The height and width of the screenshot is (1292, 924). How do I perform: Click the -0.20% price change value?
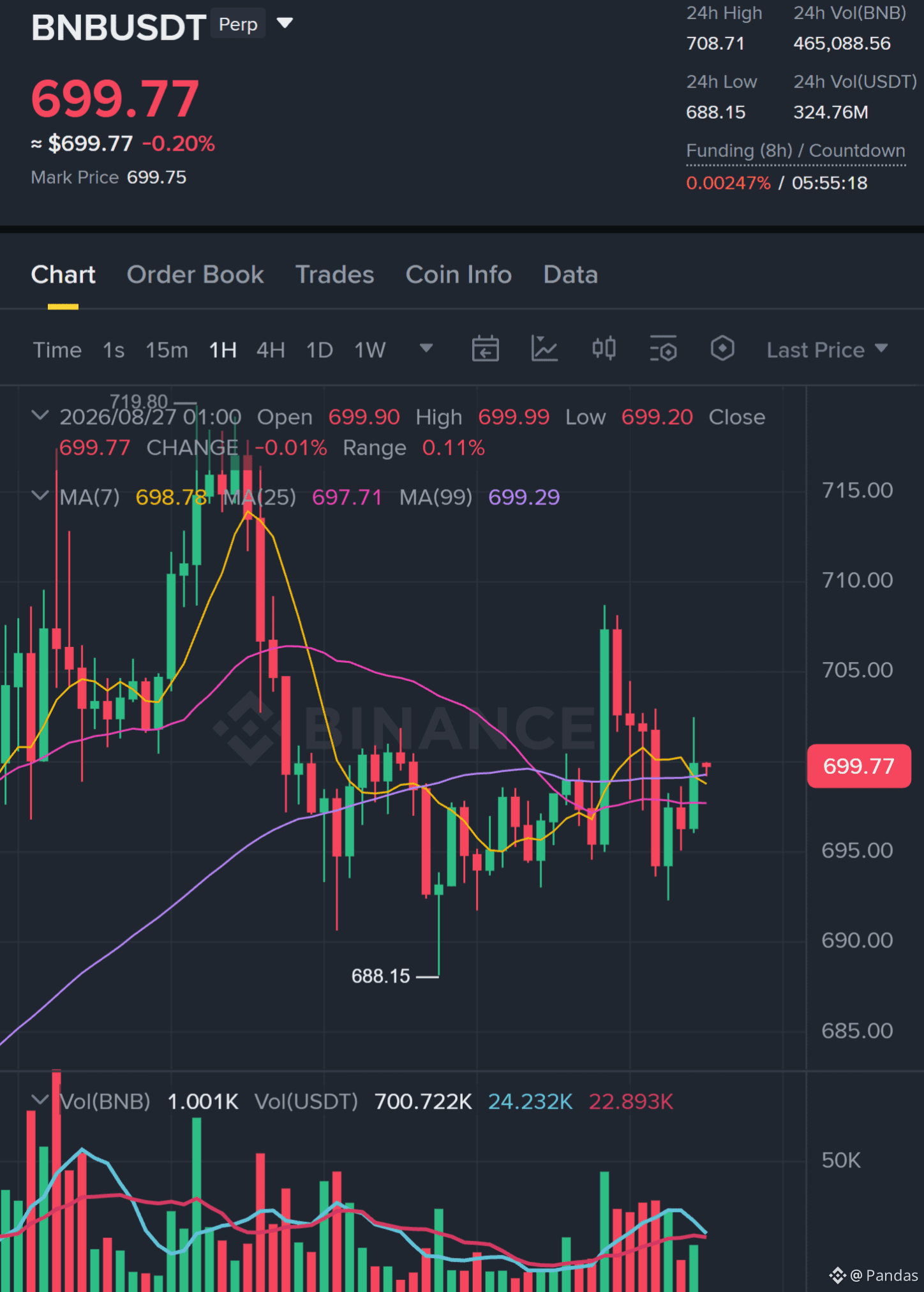[178, 144]
